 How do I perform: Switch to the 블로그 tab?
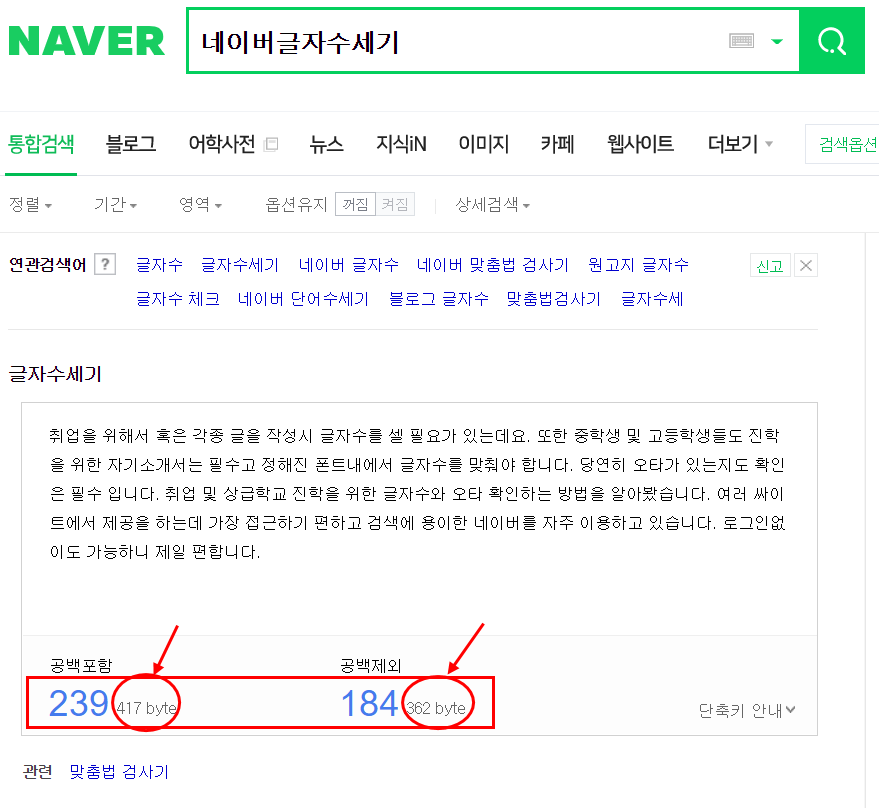click(x=131, y=144)
